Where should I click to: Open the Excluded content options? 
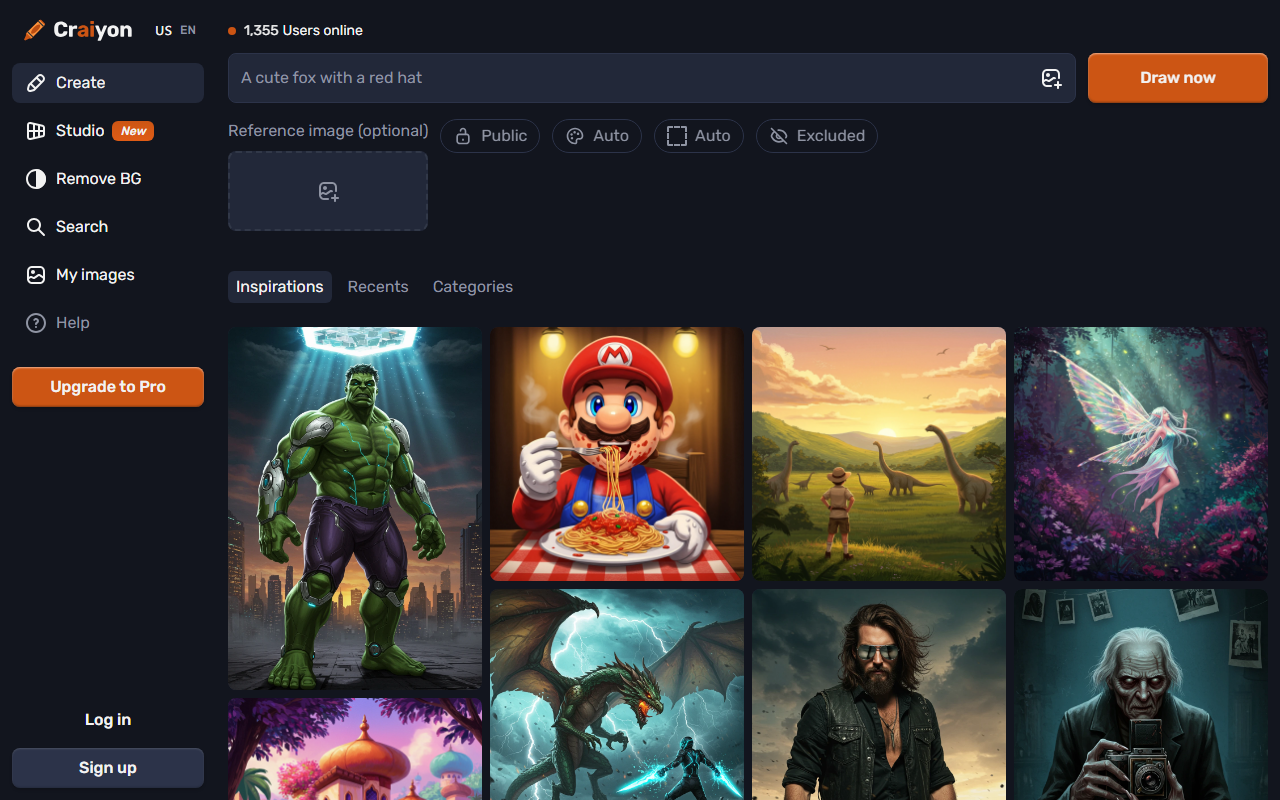(x=817, y=136)
